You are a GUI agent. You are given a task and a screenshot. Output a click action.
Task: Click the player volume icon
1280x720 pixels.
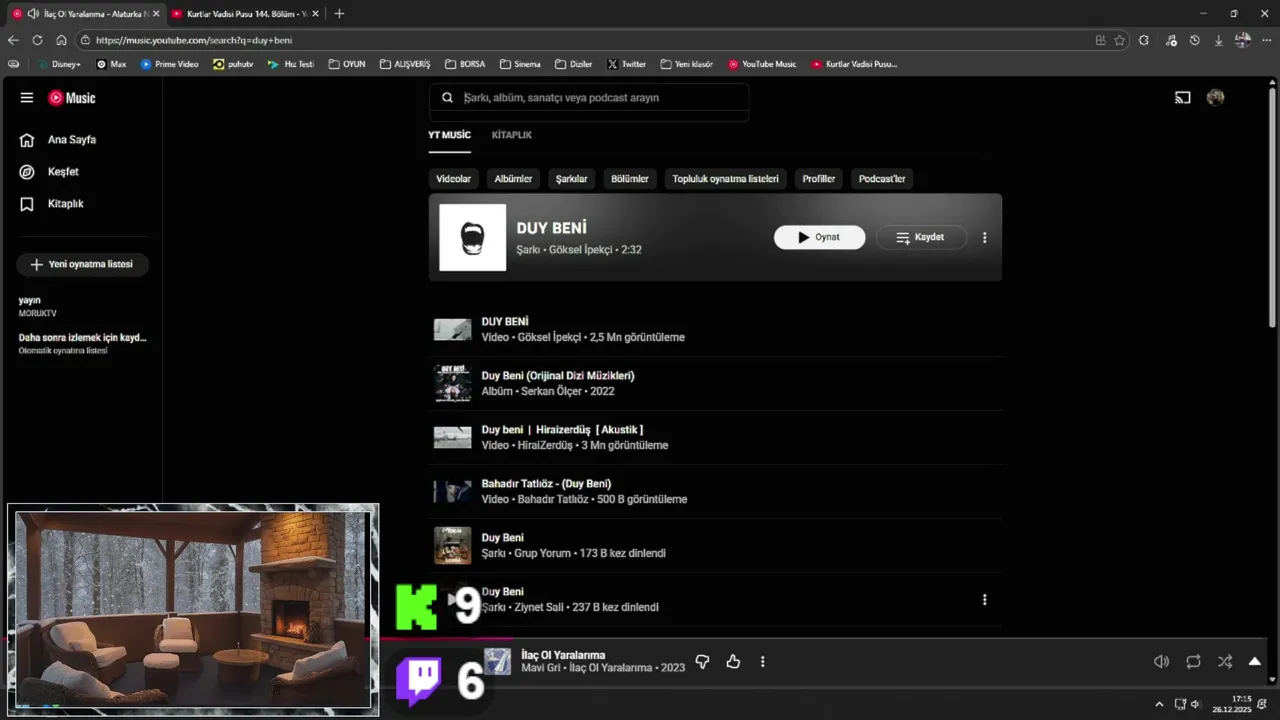pos(1161,662)
